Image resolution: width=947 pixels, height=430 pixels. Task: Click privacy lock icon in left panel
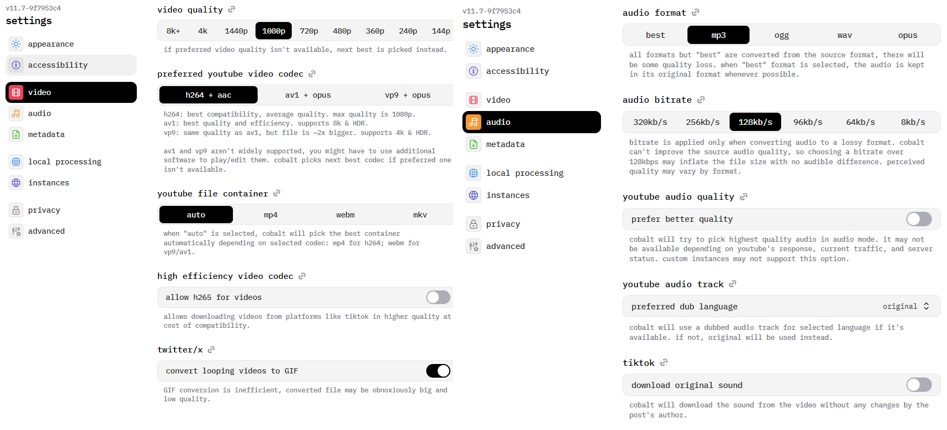16,210
